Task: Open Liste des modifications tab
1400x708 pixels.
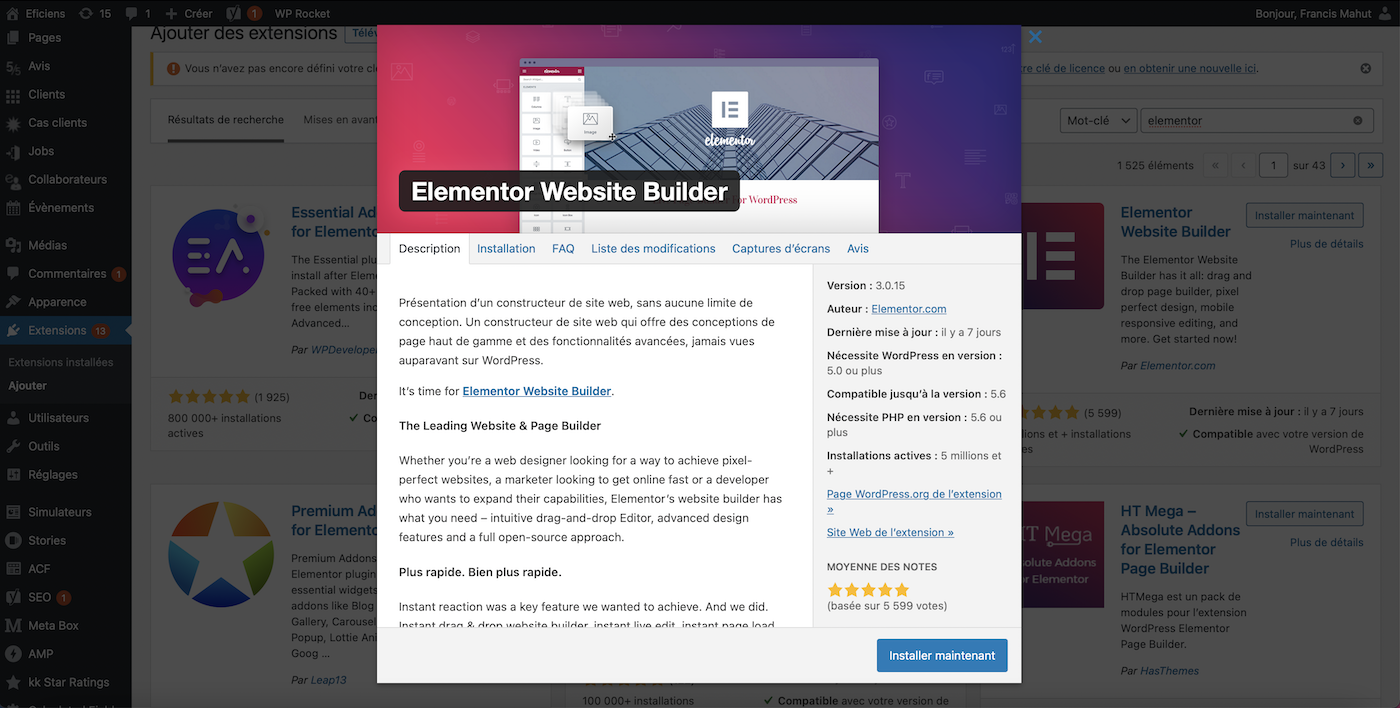Action: 653,249
